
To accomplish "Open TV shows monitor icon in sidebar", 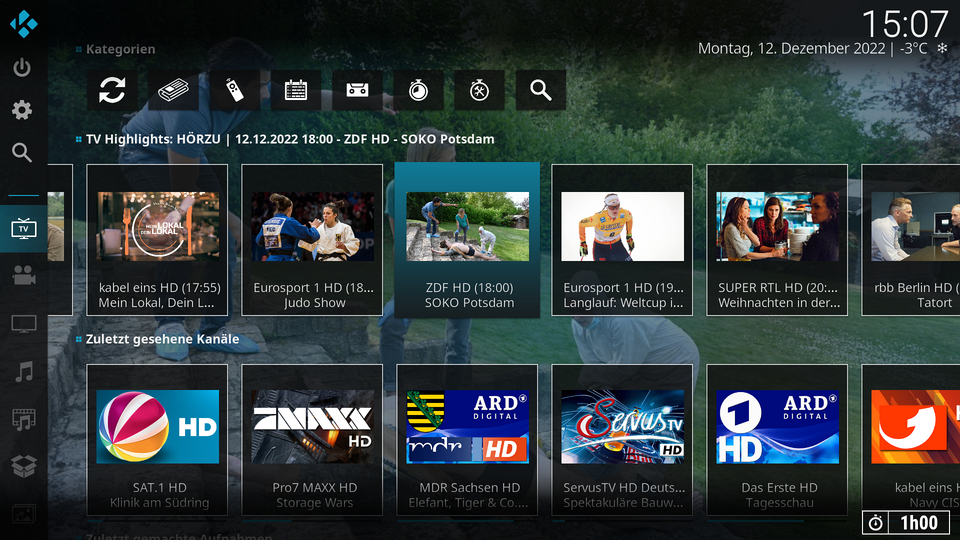I will pyautogui.click(x=23, y=323).
